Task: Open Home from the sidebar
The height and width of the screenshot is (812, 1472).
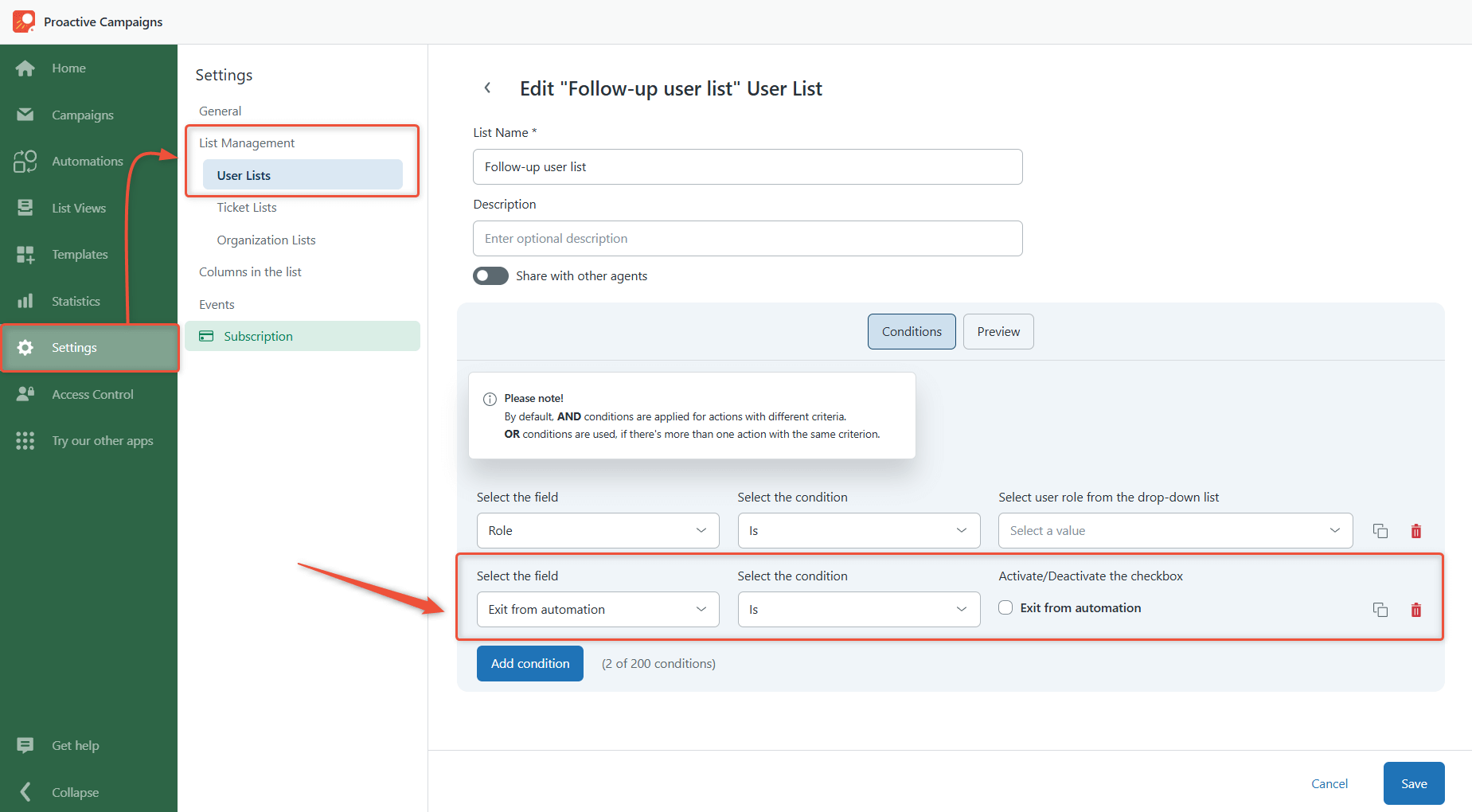Action: (68, 68)
